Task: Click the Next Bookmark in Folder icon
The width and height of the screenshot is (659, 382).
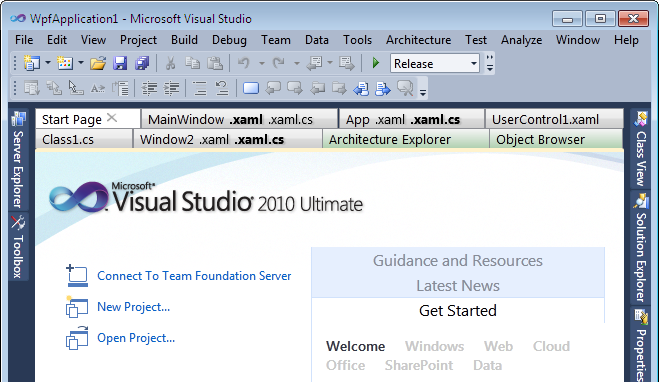Action: point(339,88)
